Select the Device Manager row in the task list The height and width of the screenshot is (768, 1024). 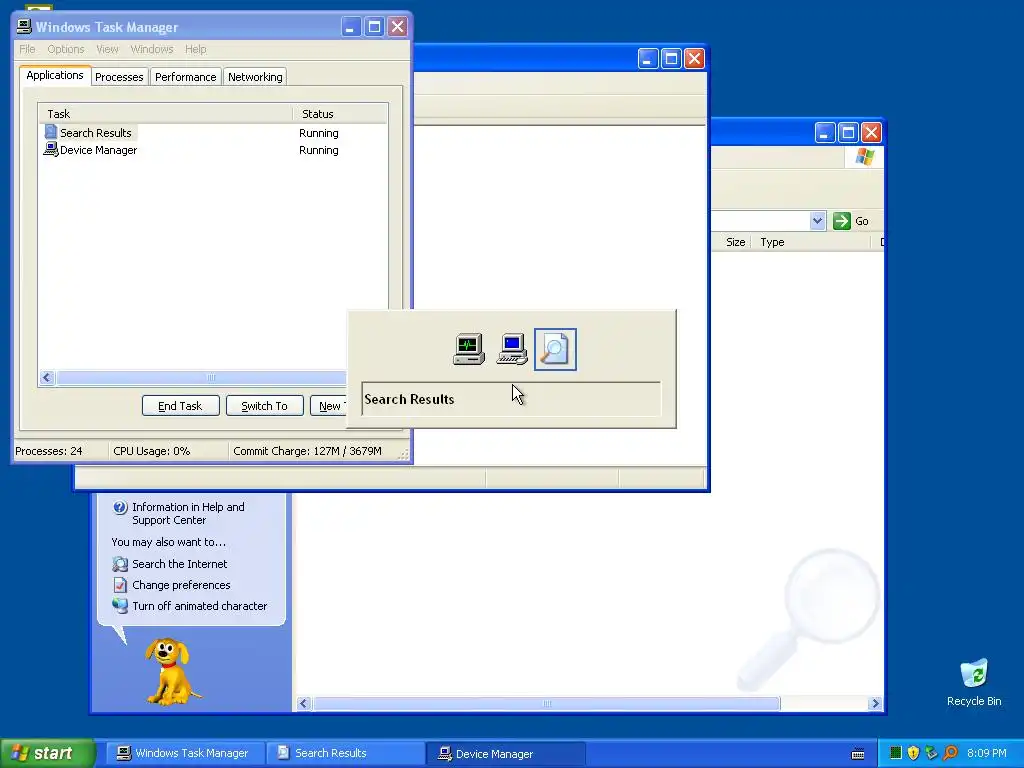click(x=212, y=150)
